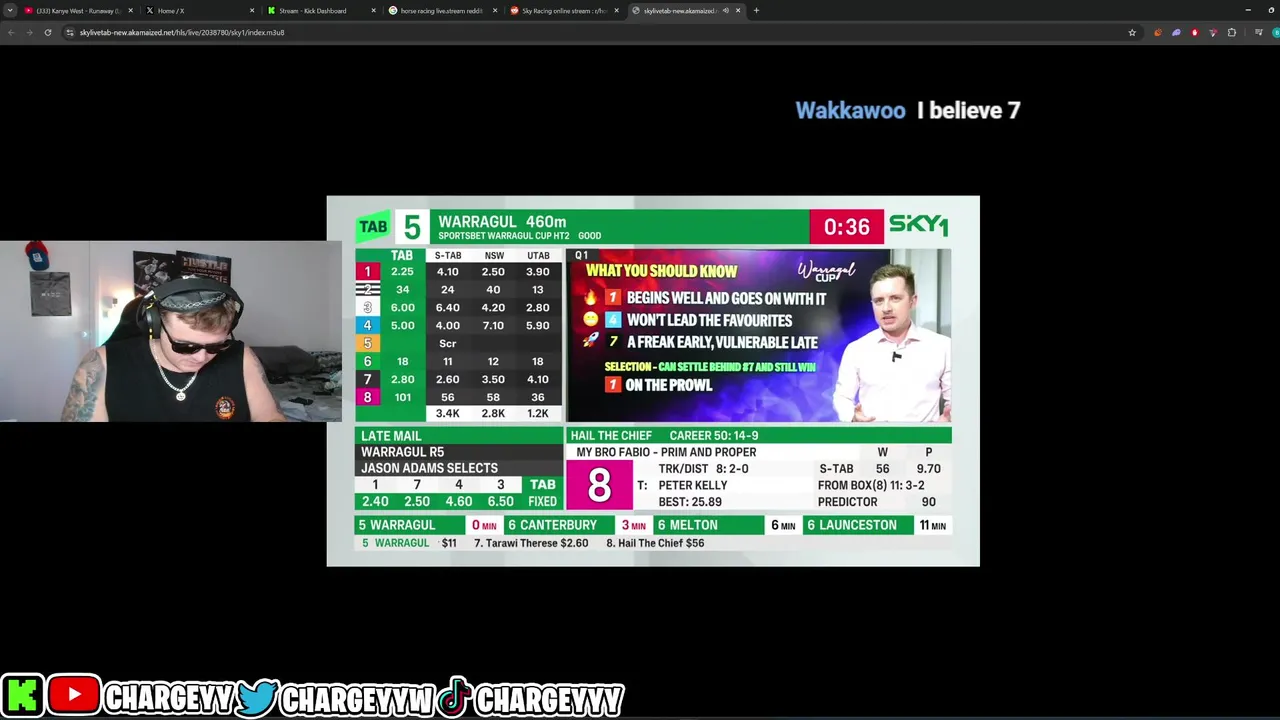Click JASON ADAMS SELECTS text

[x=429, y=468]
